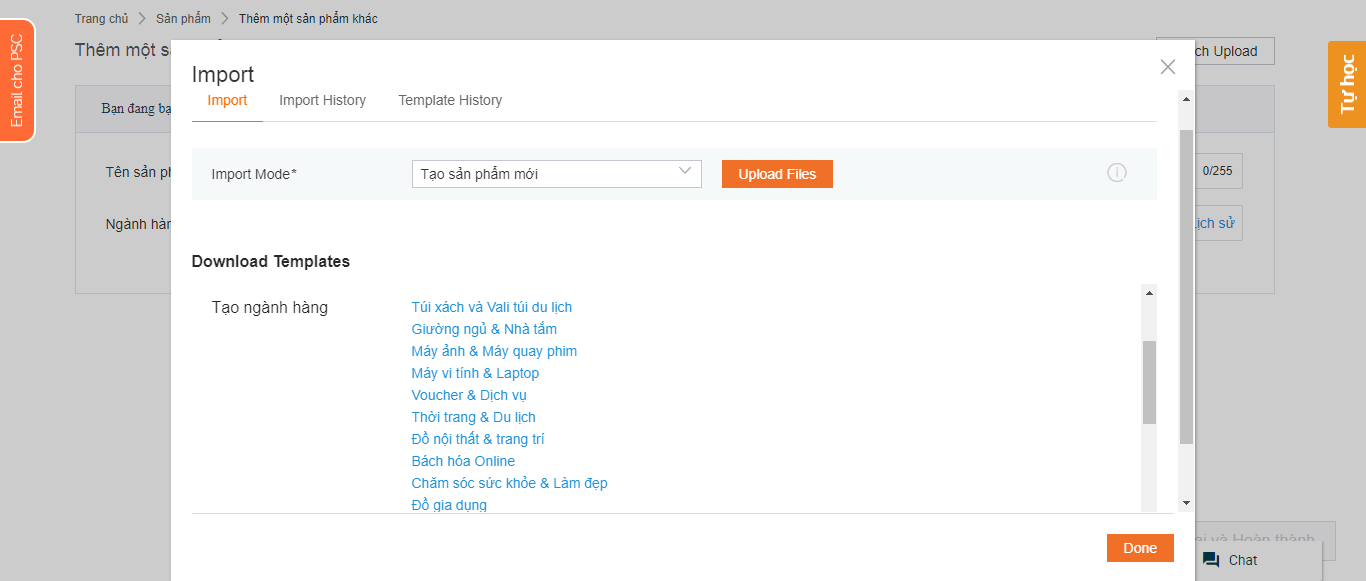The height and width of the screenshot is (581, 1366).
Task: Click the Upload Files button
Action: [777, 174]
